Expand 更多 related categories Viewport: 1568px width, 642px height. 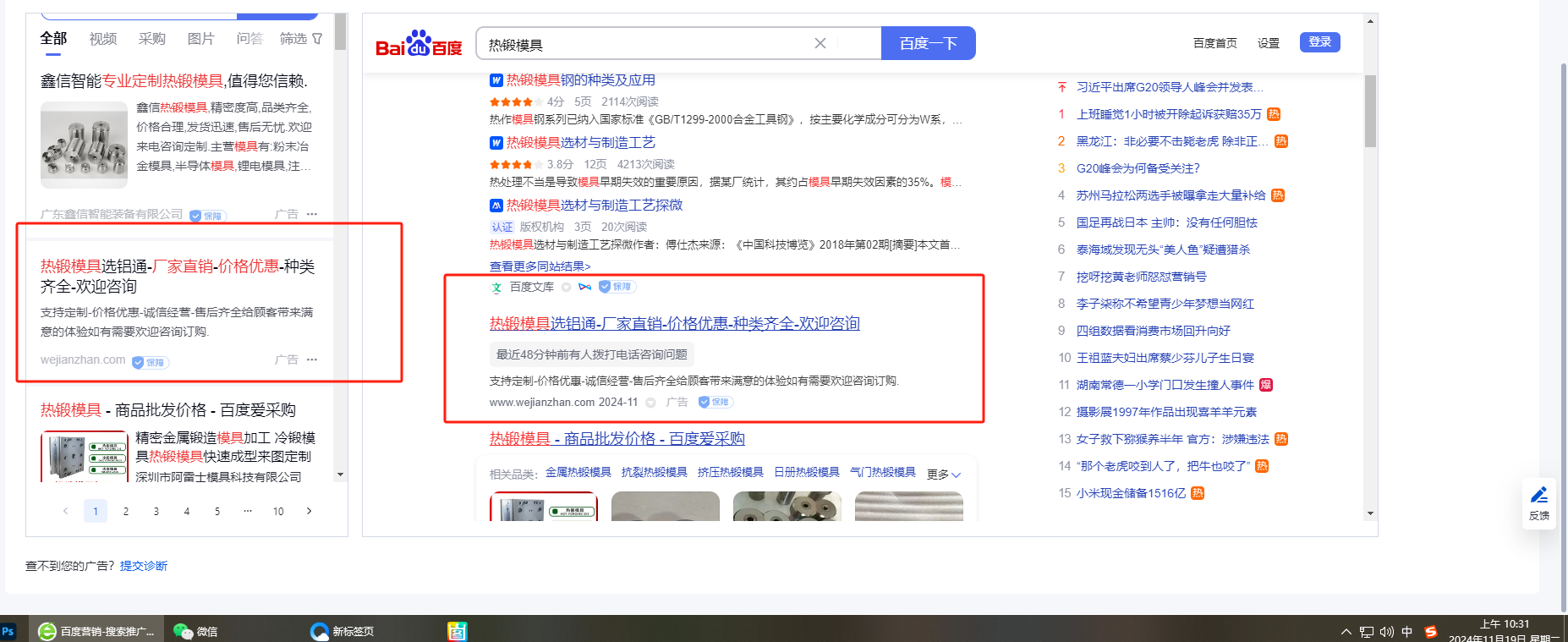(943, 474)
